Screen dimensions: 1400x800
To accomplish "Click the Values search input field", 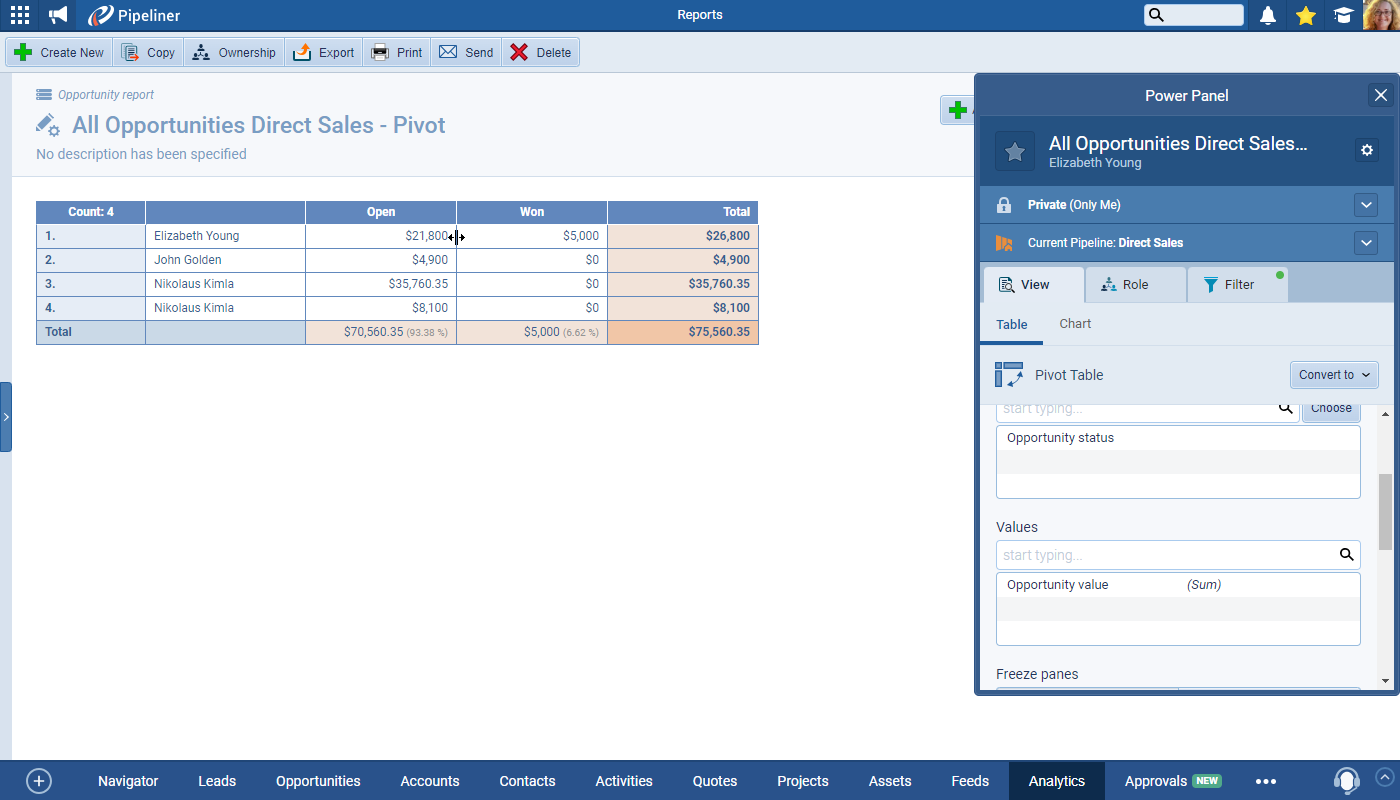I will (x=1165, y=555).
